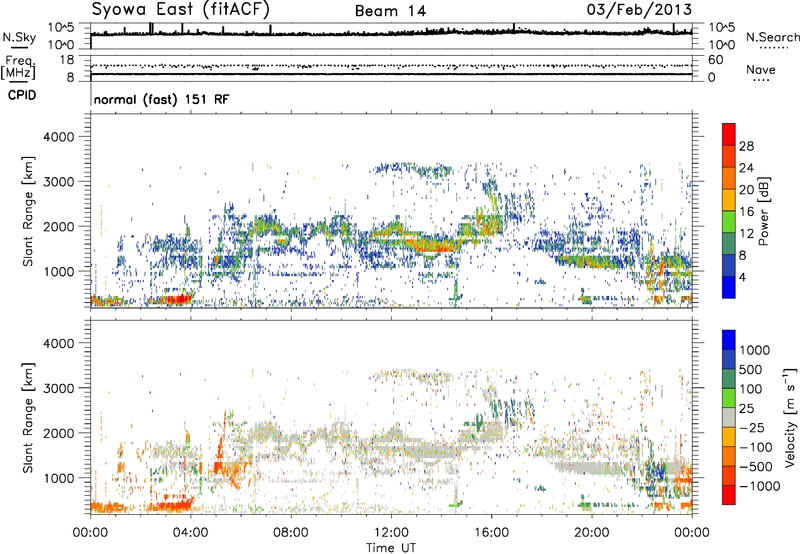Click the "-25" velocity colorbar label
The height and width of the screenshot is (554, 800).
click(752, 428)
